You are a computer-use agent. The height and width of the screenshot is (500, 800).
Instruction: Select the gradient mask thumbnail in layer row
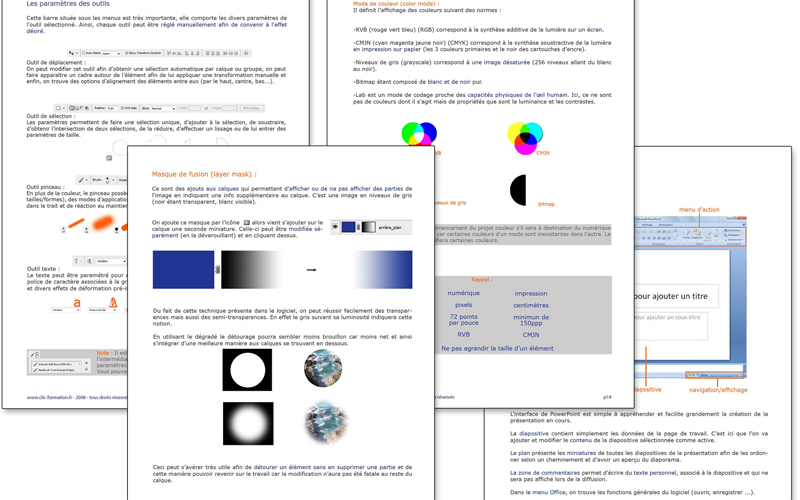(368, 227)
